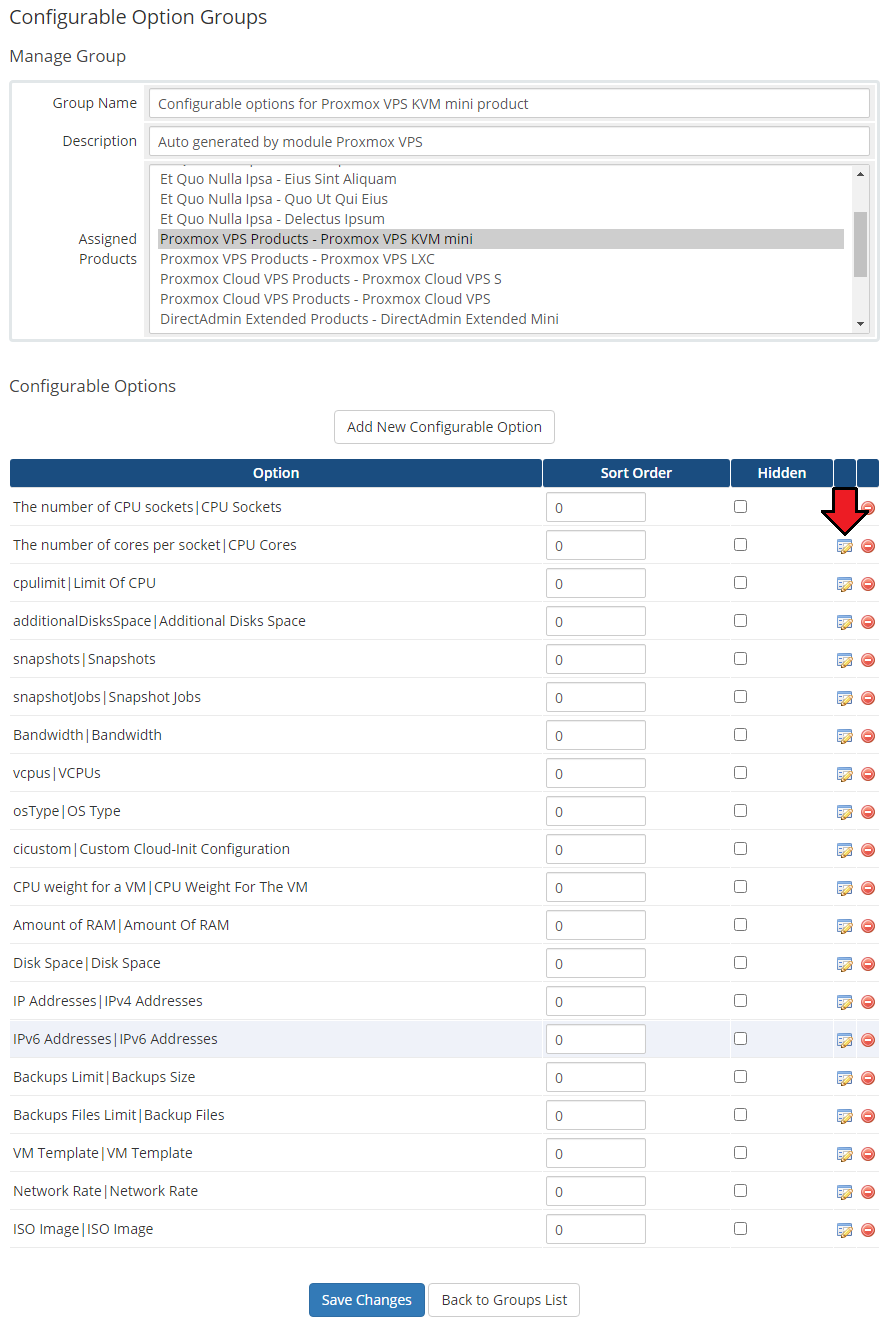Click products list scroll down arrow

[861, 324]
